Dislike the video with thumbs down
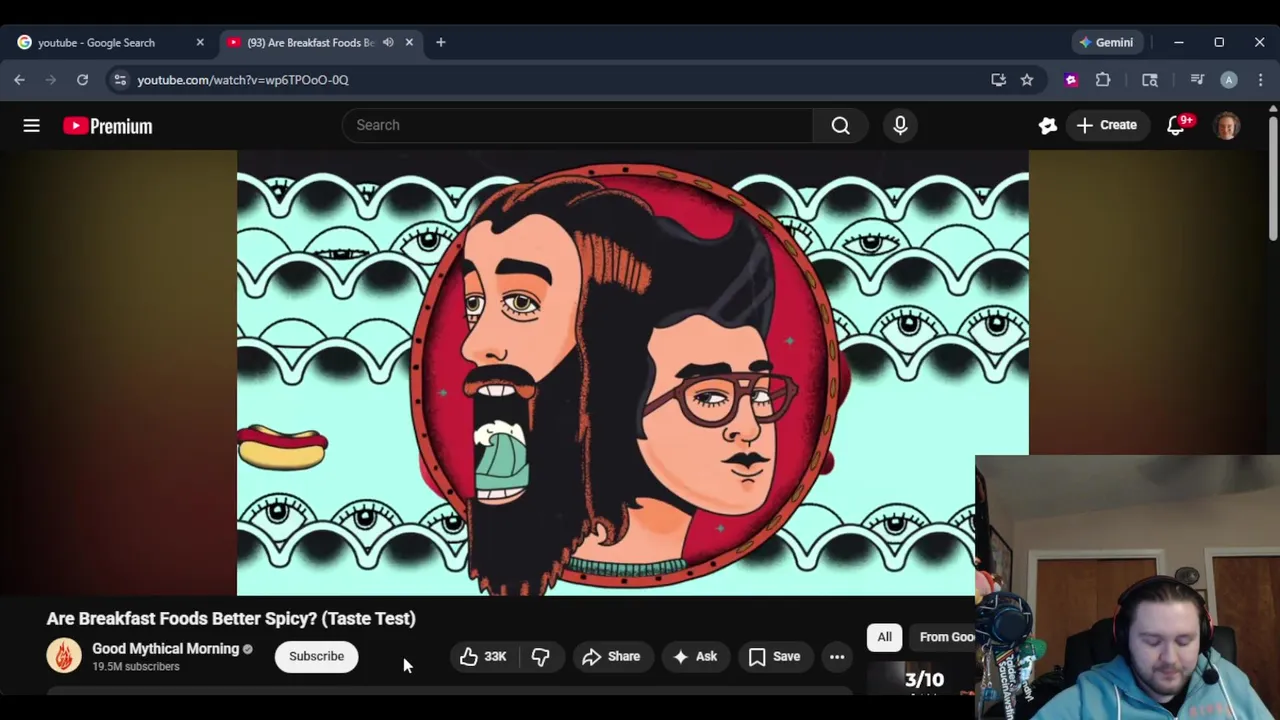The height and width of the screenshot is (720, 1280). (540, 656)
